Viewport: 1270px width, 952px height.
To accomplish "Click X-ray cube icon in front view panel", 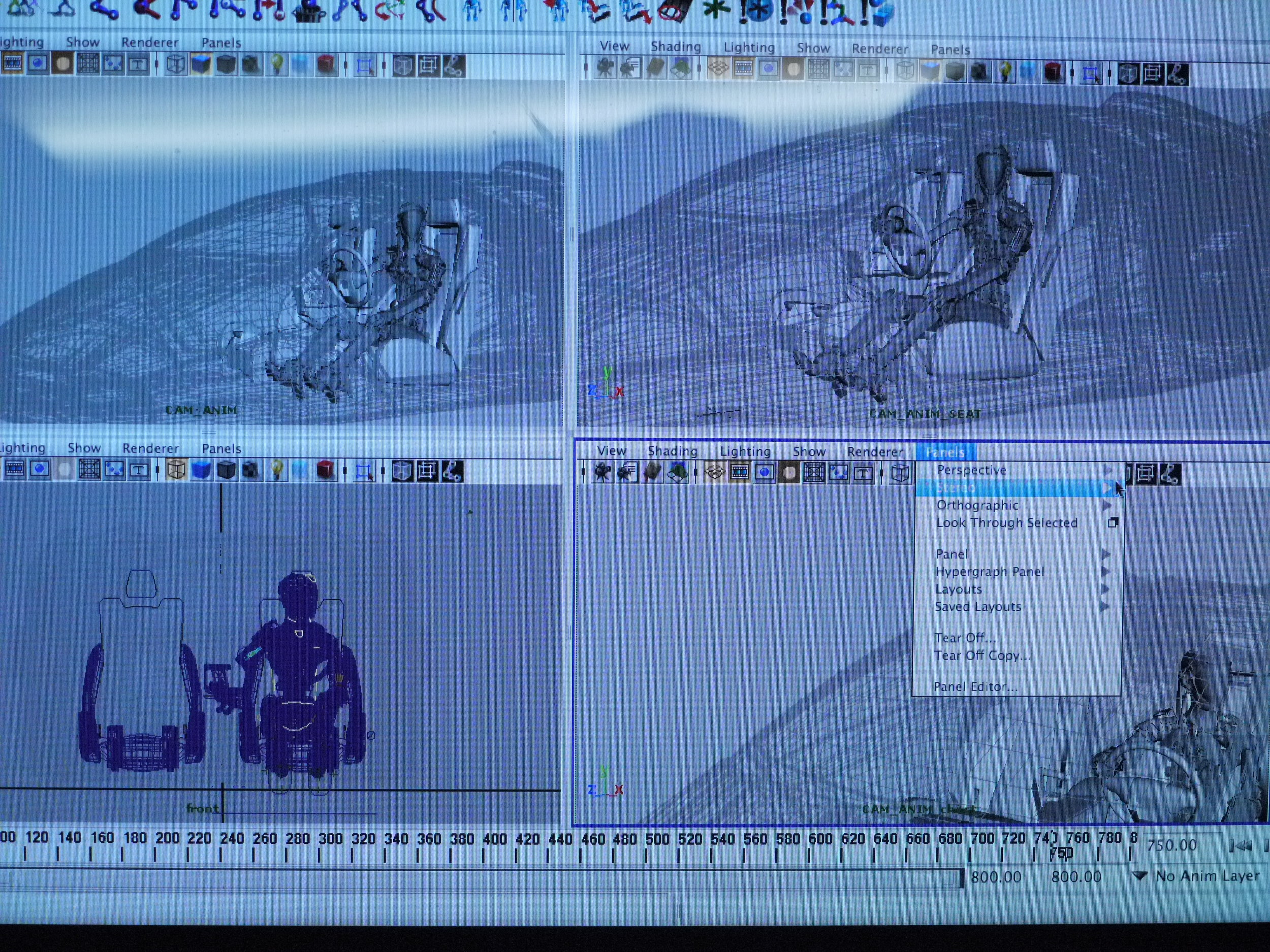I will (402, 471).
